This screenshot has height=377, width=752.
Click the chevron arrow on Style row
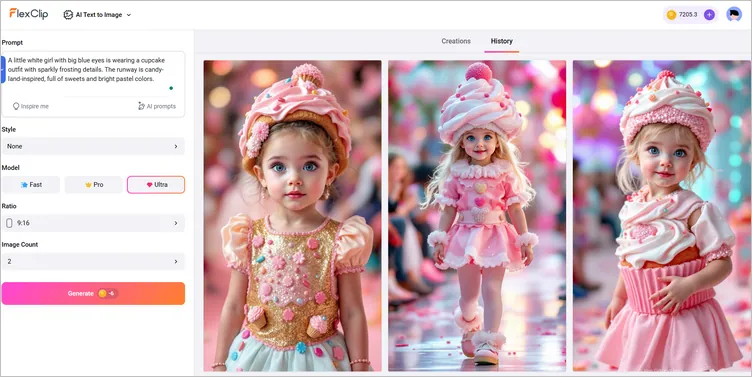point(176,146)
